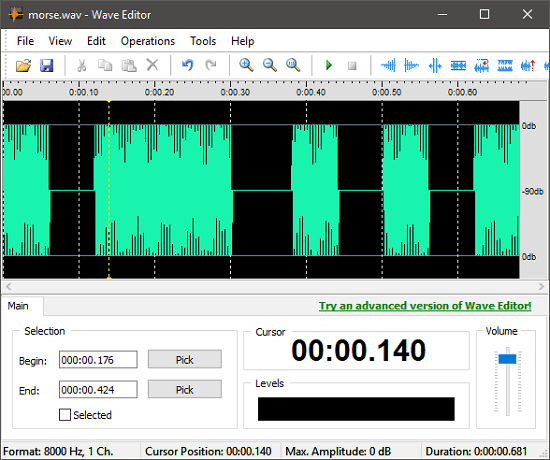Paste audio using the clipboard icon
The width and height of the screenshot is (550, 460).
coord(129,66)
